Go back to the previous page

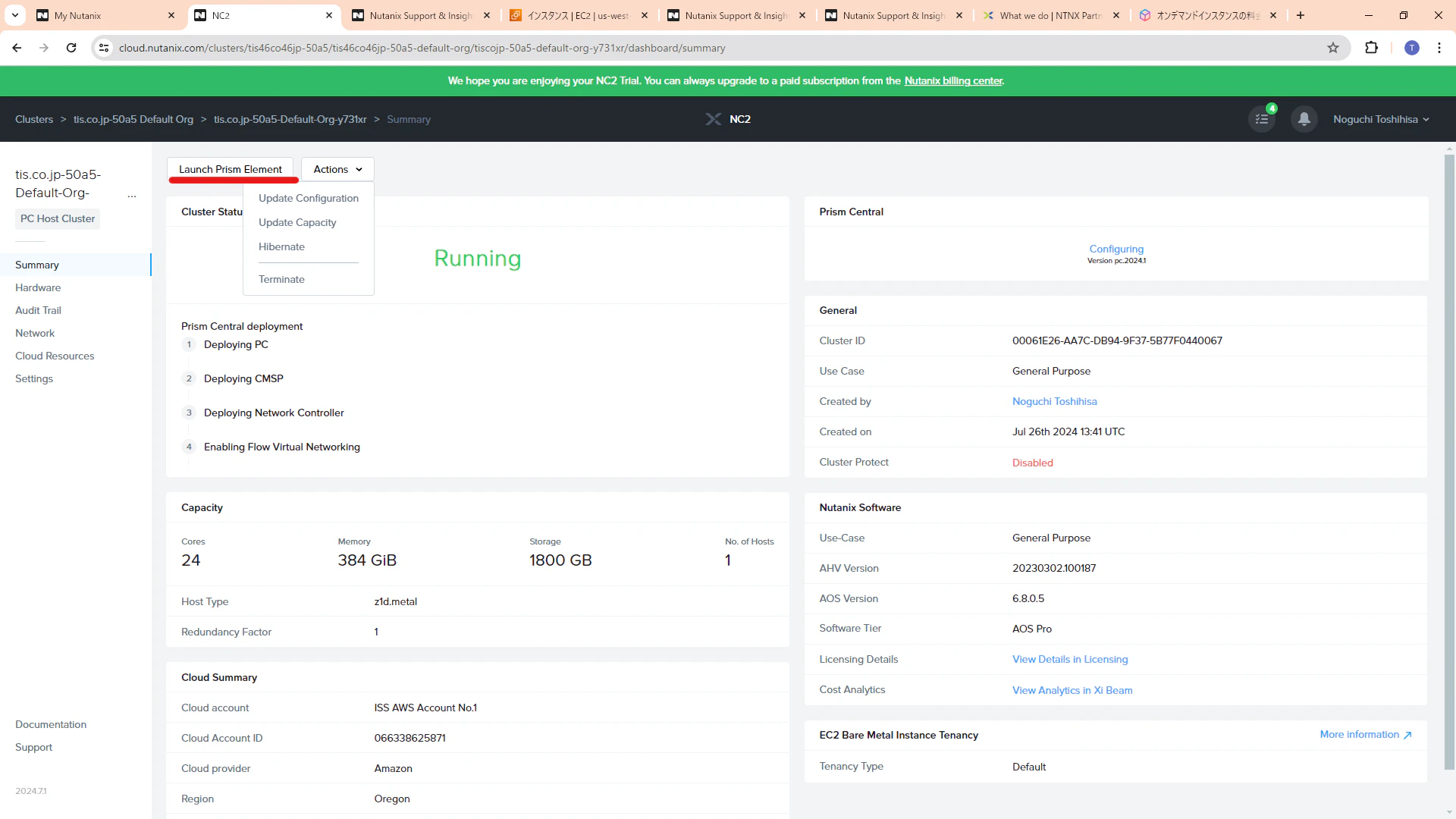pyautogui.click(x=17, y=48)
